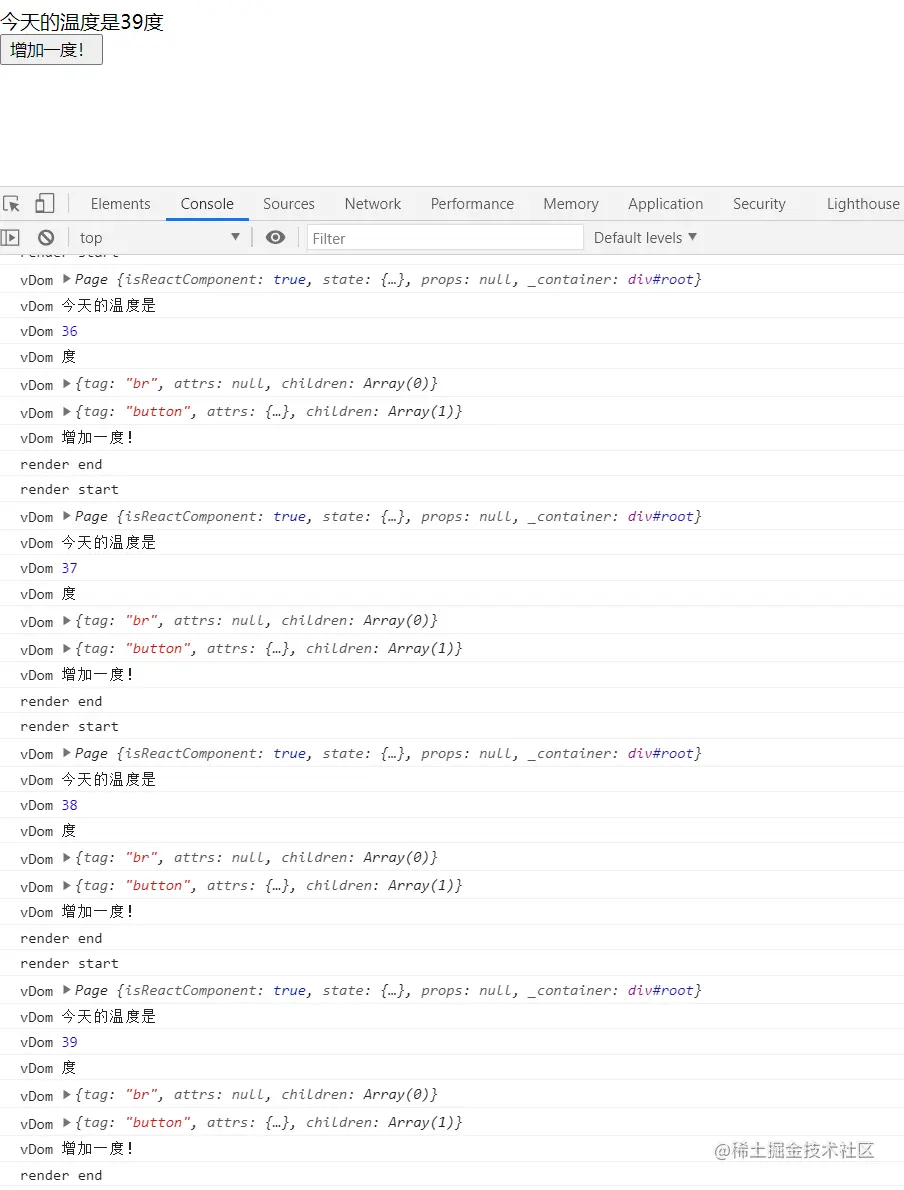This screenshot has width=904, height=1190.
Task: Expand the Page object logged before 37
Action: (x=67, y=515)
